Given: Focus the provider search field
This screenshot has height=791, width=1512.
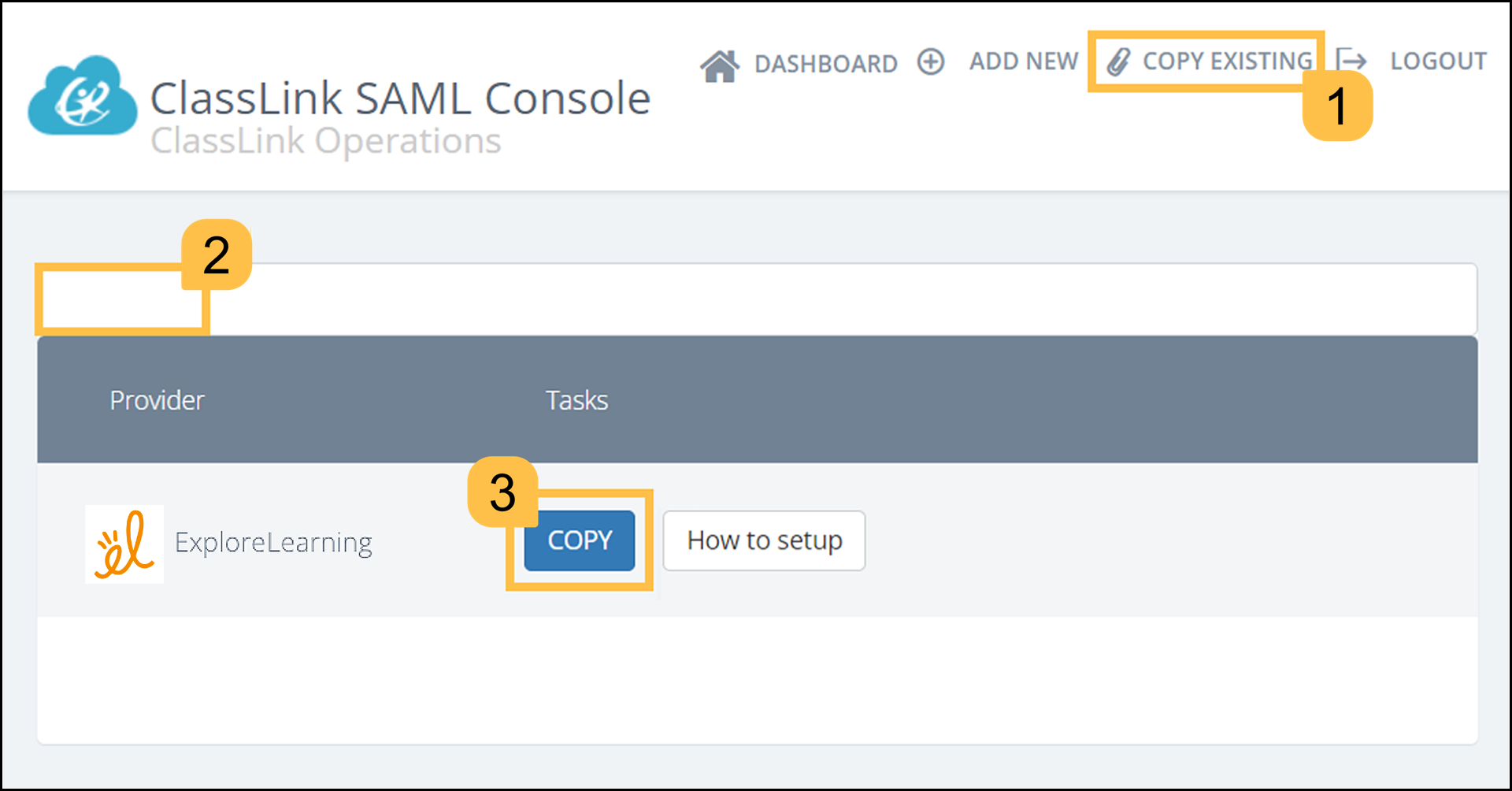Looking at the screenshot, I should [756, 299].
